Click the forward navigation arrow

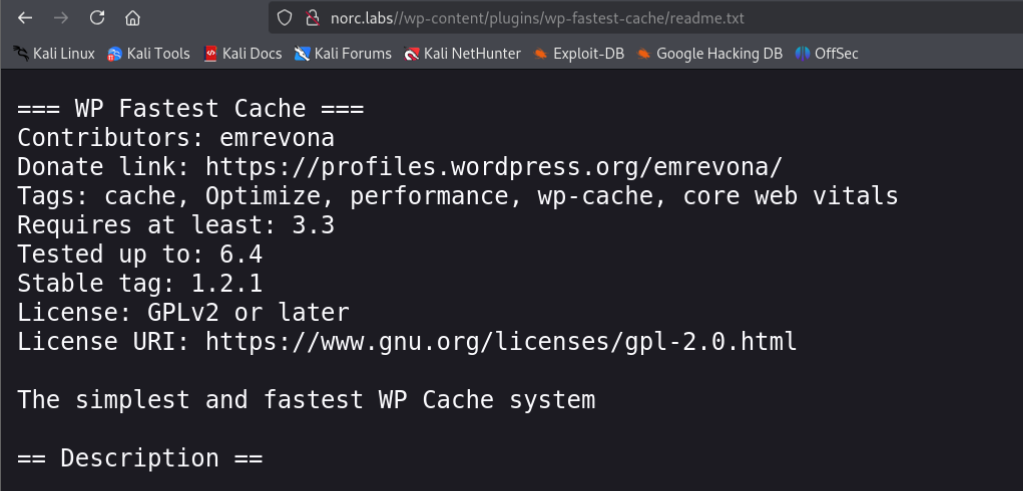61,18
